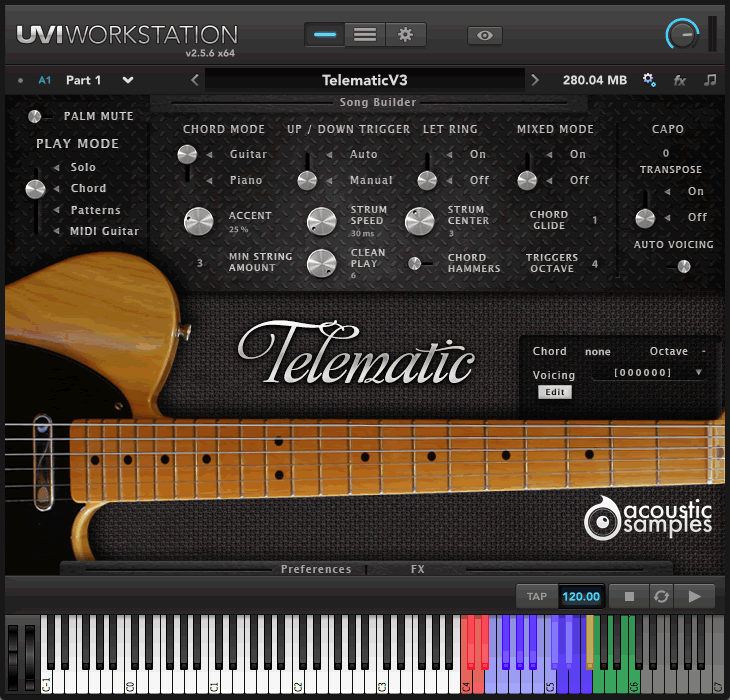Click the Min String Amount value 3
The image size is (730, 700).
click(200, 263)
